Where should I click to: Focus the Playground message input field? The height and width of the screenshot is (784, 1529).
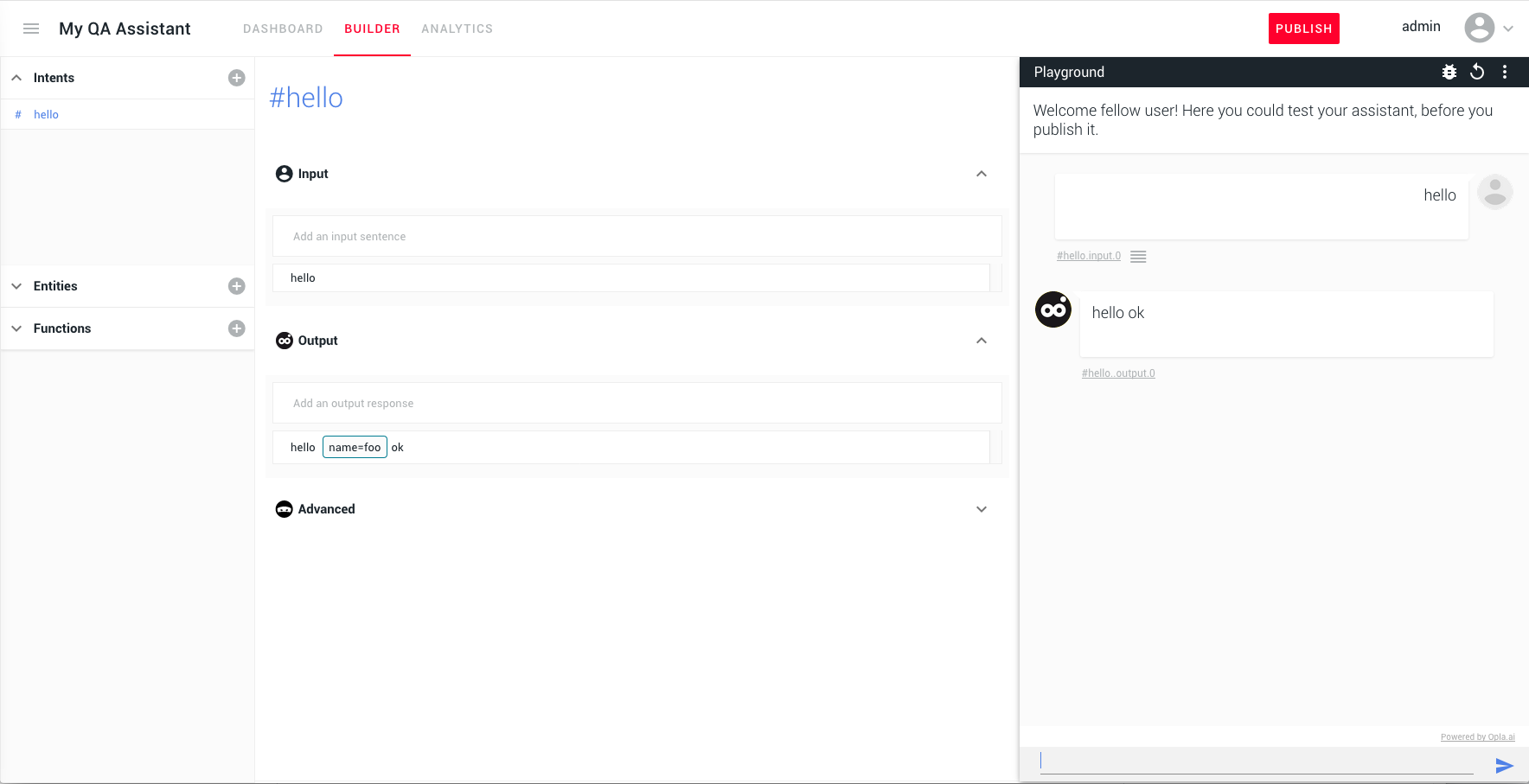pyautogui.click(x=1257, y=761)
